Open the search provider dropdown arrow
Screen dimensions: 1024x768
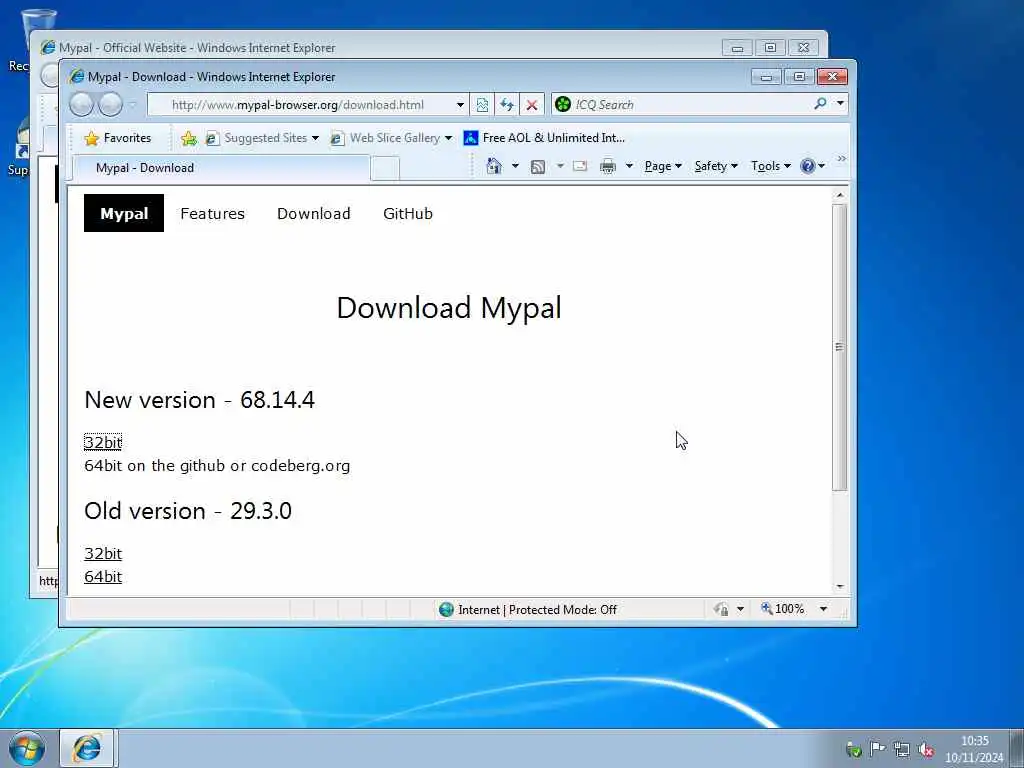point(840,103)
